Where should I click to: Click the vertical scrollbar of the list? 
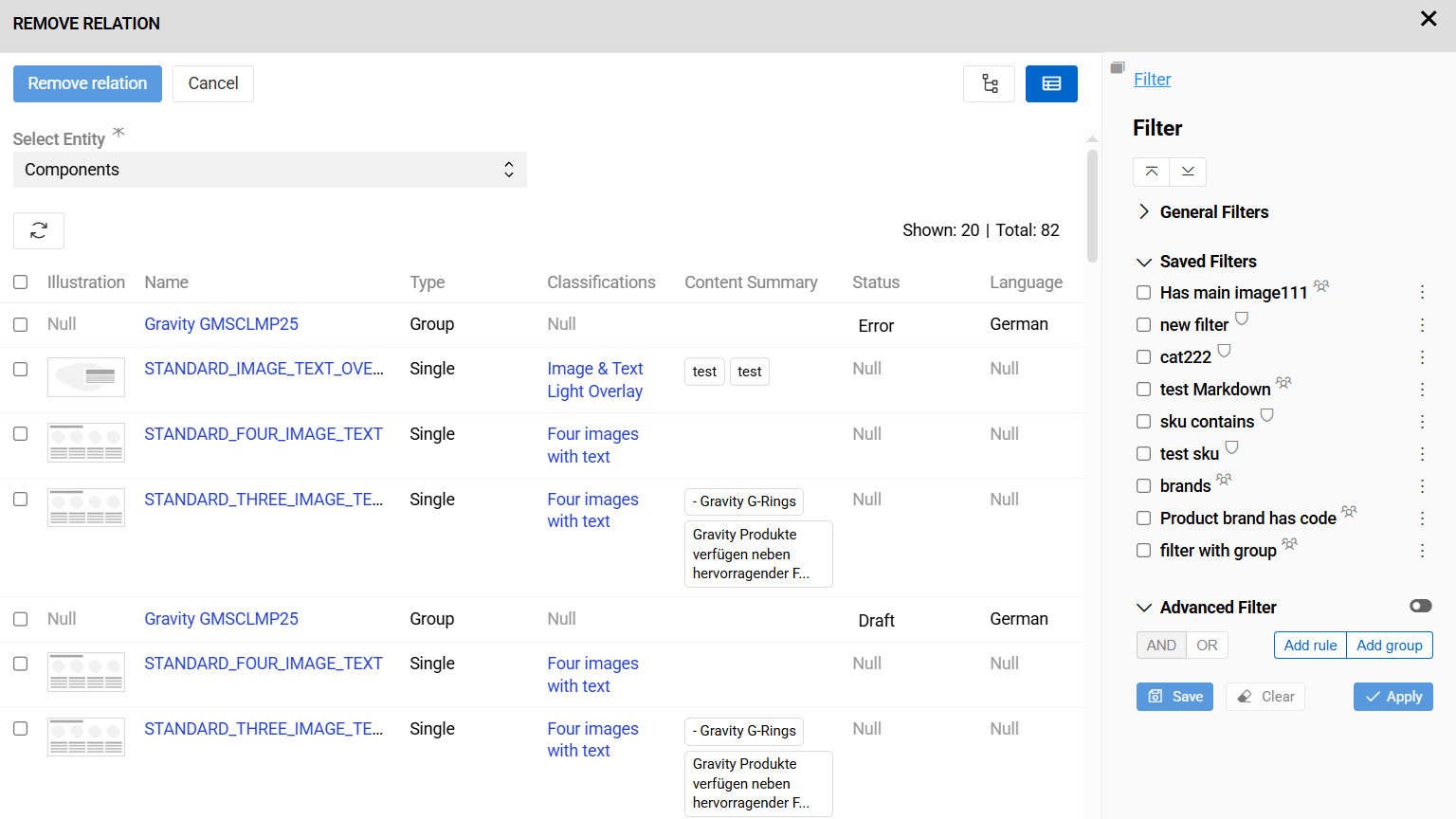[1092, 205]
